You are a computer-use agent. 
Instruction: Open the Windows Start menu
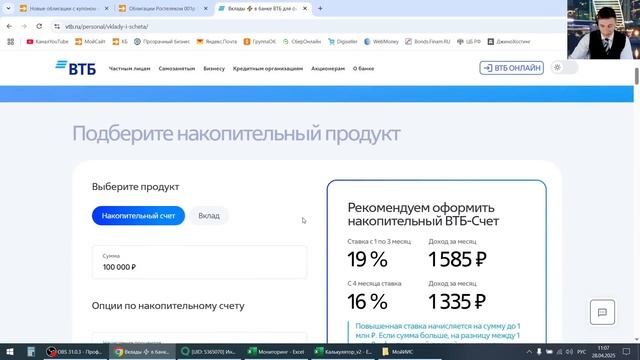[x=9, y=352]
